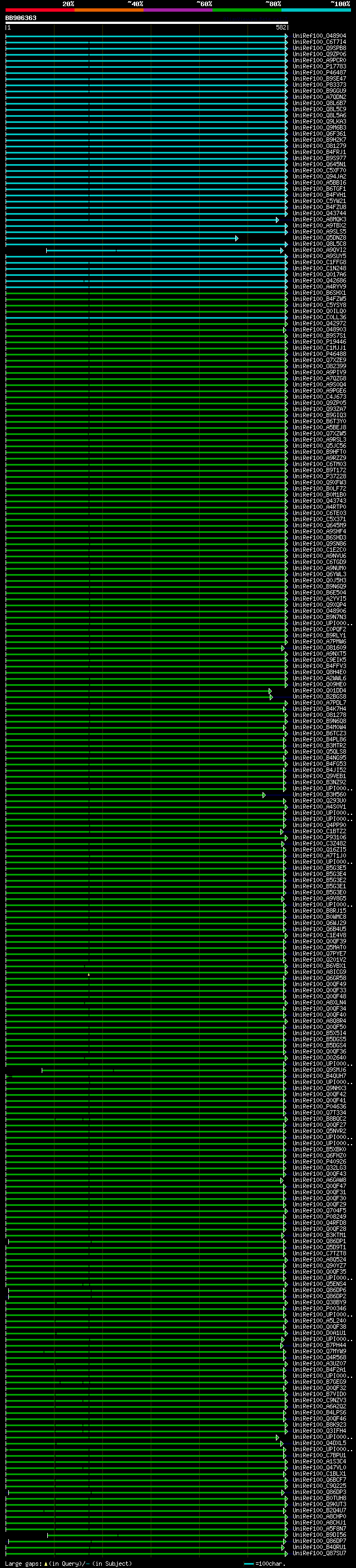The width and height of the screenshot is (356, 1568).
Task: Click the green ~80% identity legend segment
Action: coord(247,10)
